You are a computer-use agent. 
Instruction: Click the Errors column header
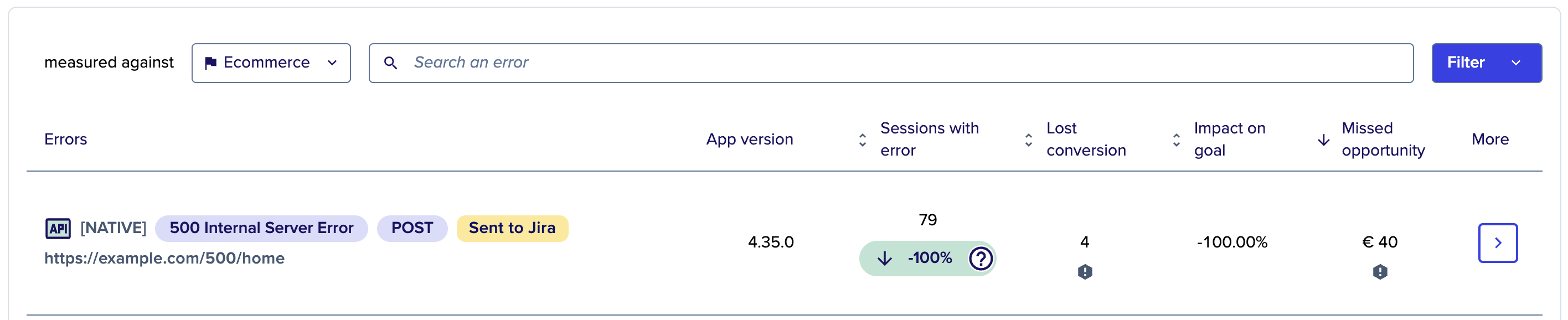tap(66, 139)
